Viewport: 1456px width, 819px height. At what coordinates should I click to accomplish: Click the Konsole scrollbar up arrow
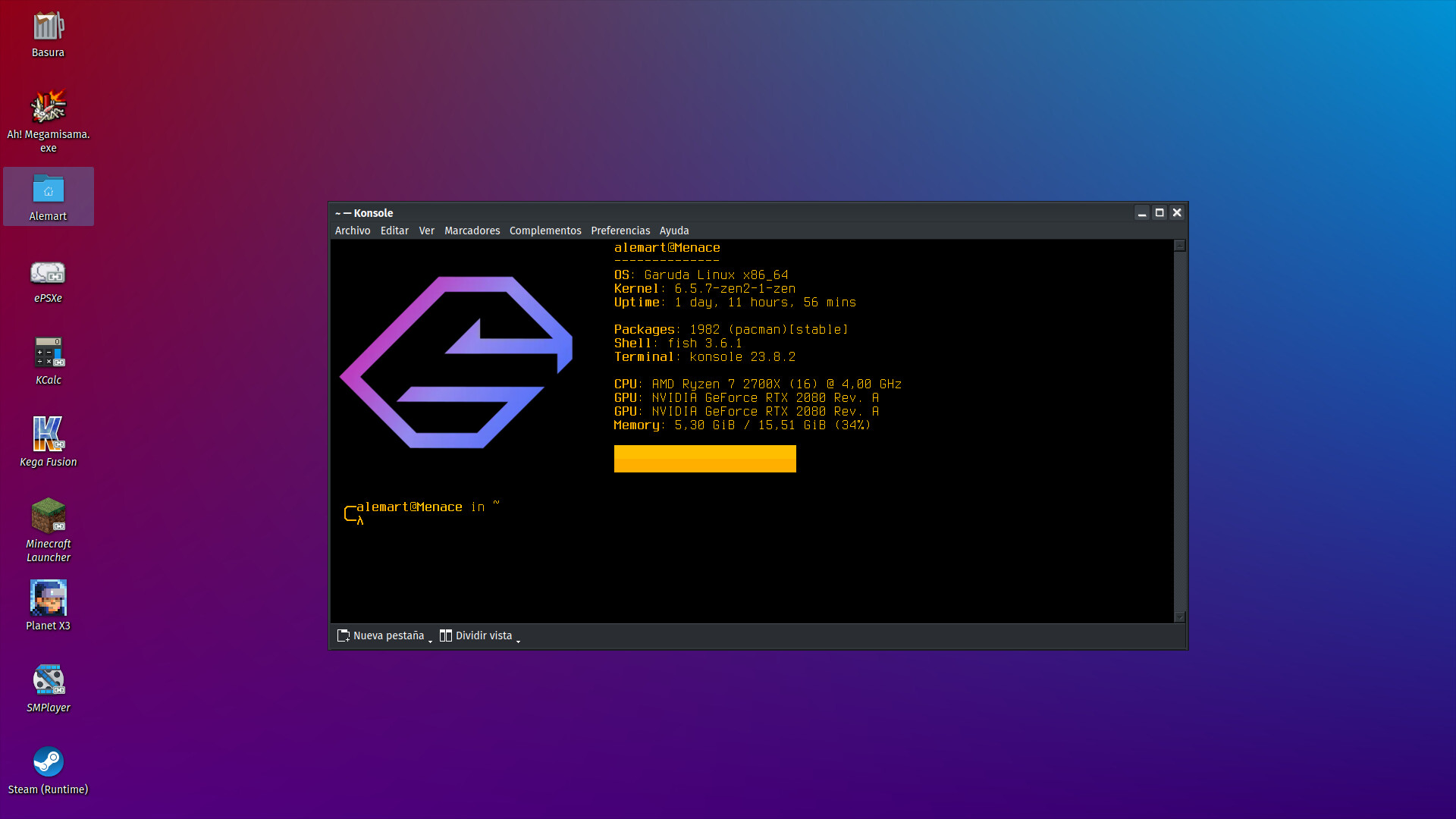1179,246
